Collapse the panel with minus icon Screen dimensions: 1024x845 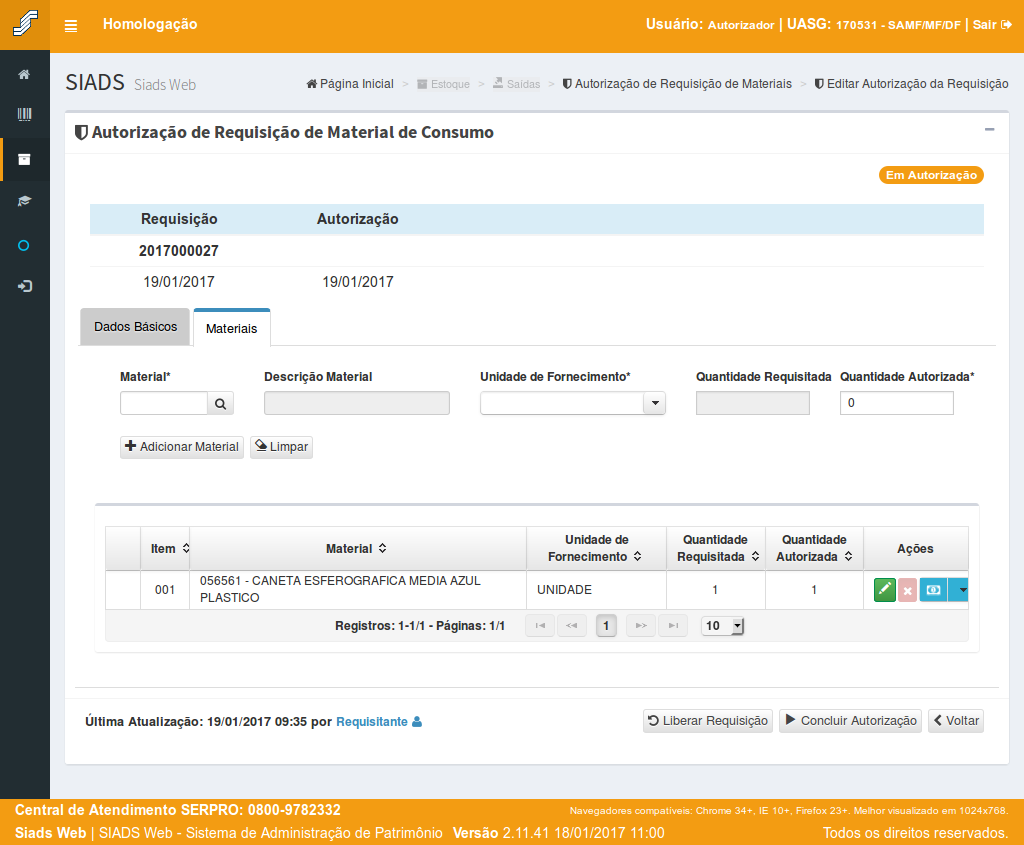click(989, 129)
